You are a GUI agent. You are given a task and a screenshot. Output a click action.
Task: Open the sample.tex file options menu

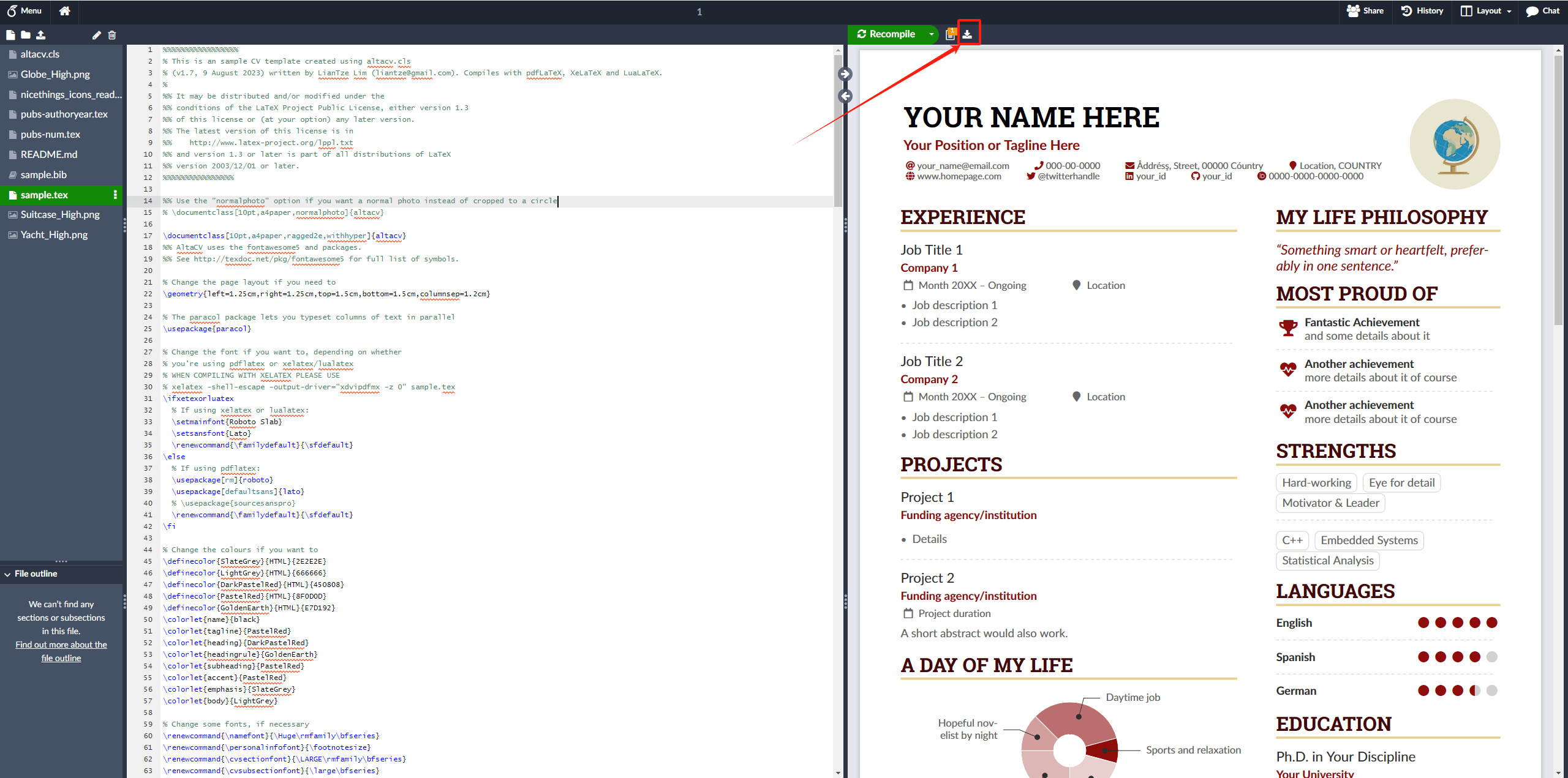(115, 195)
